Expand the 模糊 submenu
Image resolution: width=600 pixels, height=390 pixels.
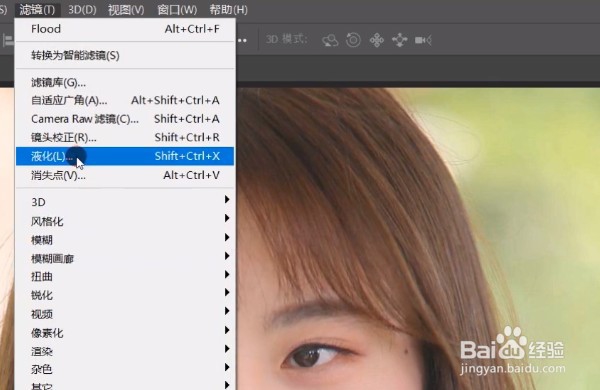coord(125,240)
